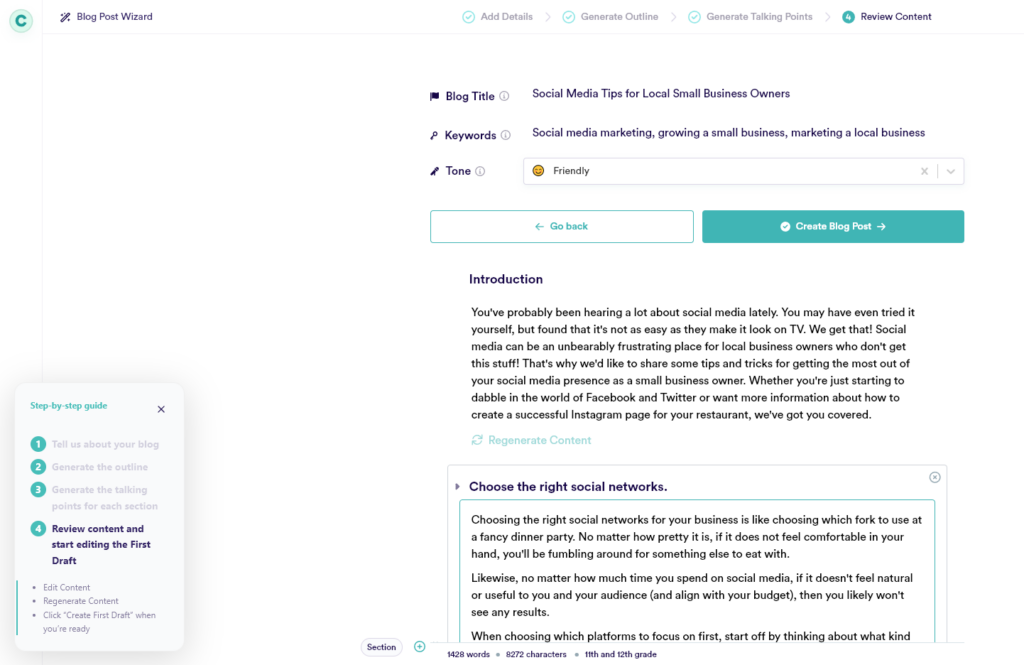Click the C logo in the top-left corner
The image size is (1024, 665).
(x=20, y=21)
